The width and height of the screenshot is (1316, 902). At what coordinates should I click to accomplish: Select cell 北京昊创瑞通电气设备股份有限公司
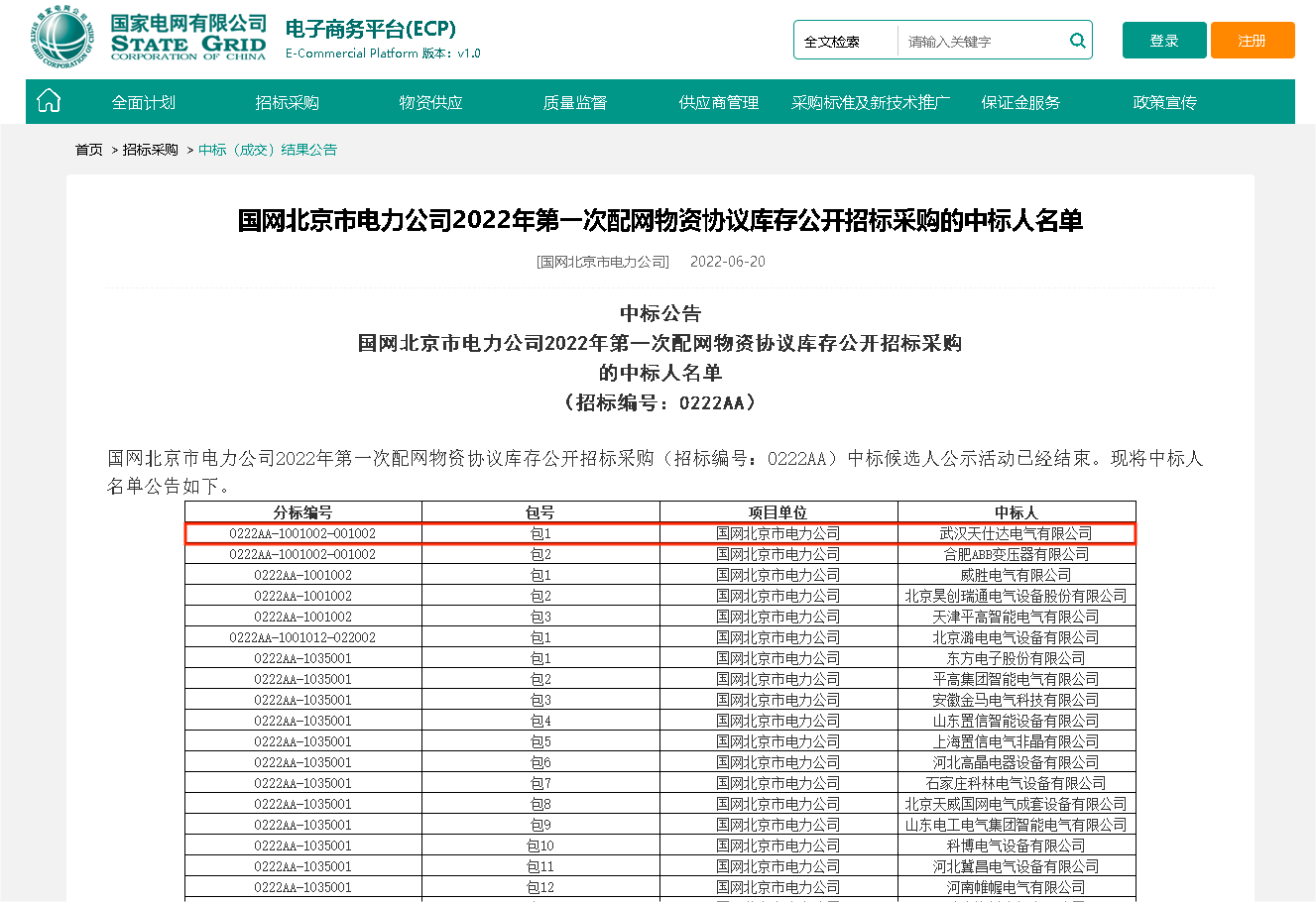click(1017, 596)
